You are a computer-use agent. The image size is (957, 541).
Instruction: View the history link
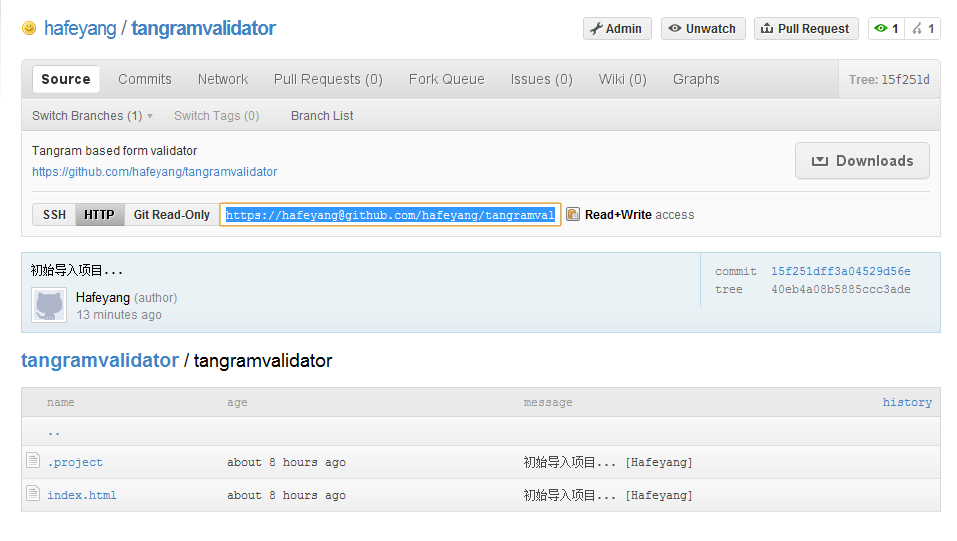click(907, 402)
